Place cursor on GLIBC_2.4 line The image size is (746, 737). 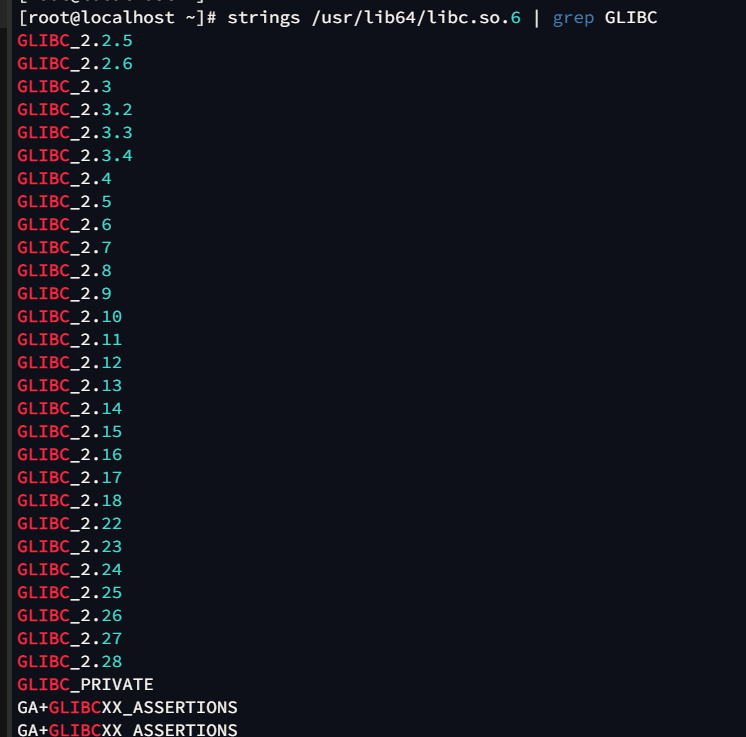[64, 179]
